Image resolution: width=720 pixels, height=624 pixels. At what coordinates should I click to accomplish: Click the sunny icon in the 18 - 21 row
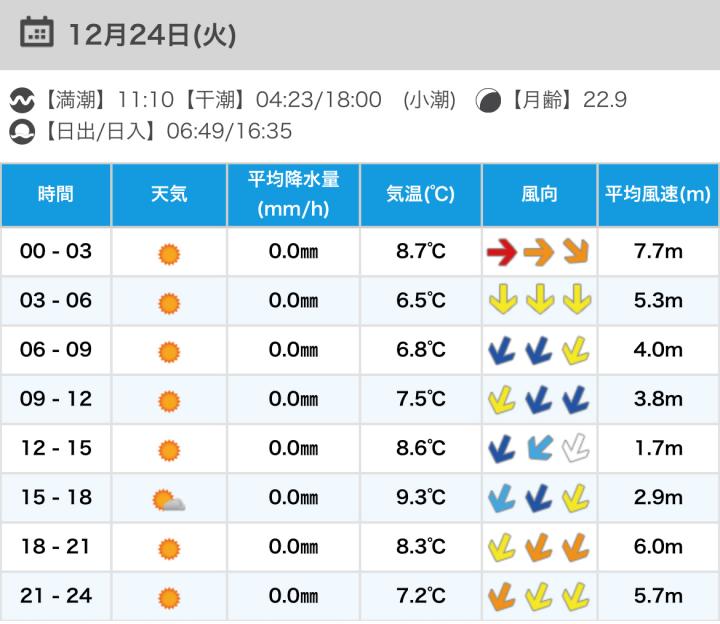[169, 549]
